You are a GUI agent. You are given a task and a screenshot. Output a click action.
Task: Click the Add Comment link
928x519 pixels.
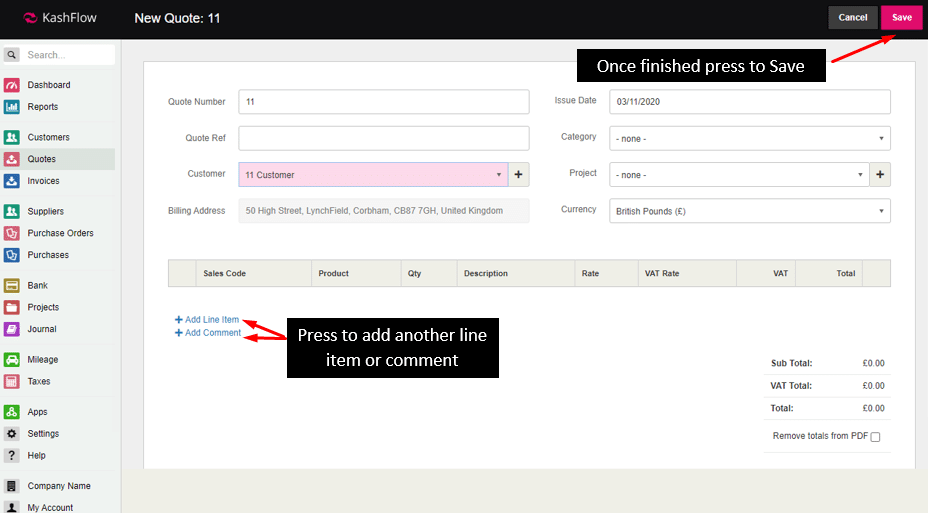point(212,333)
